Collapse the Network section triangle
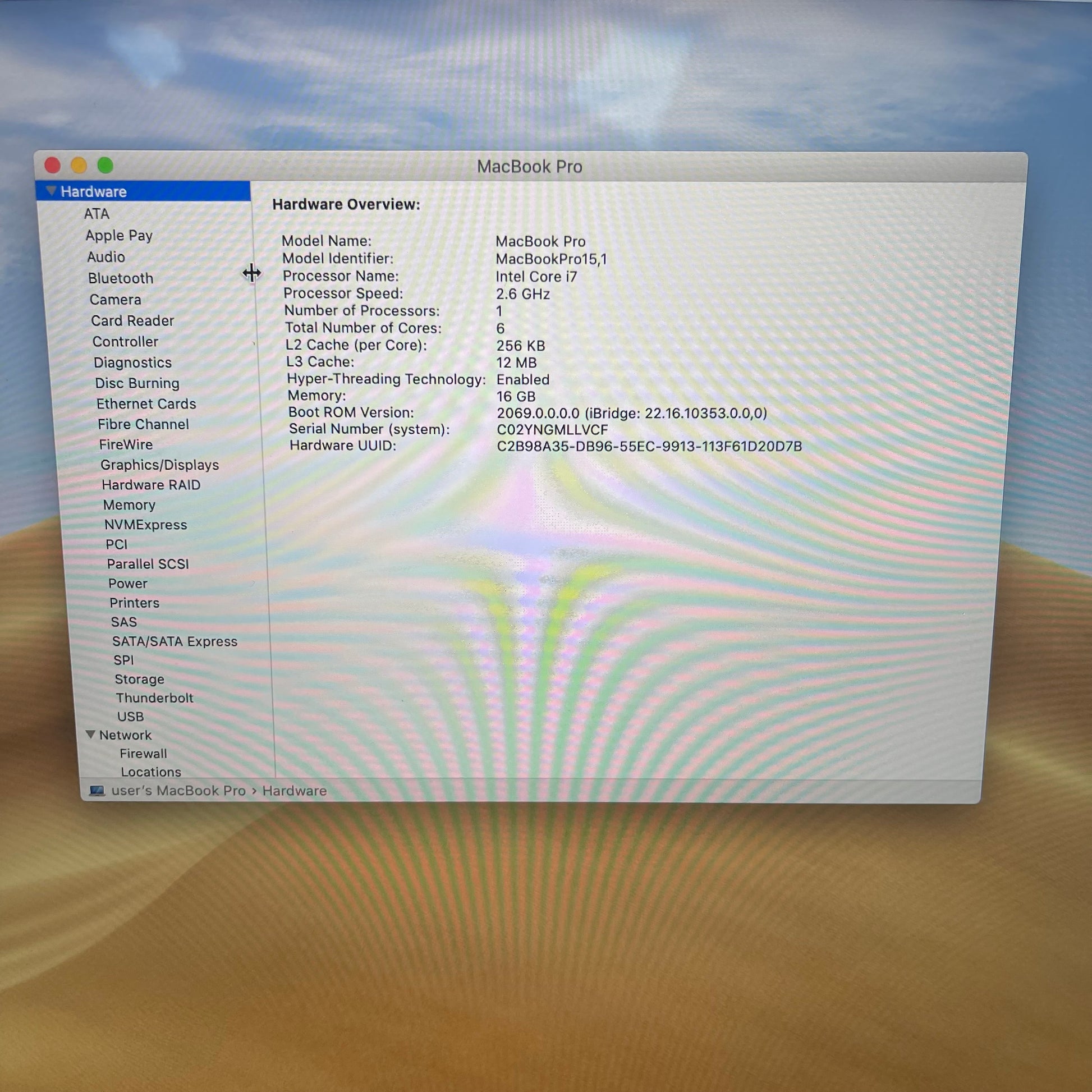 [x=90, y=734]
